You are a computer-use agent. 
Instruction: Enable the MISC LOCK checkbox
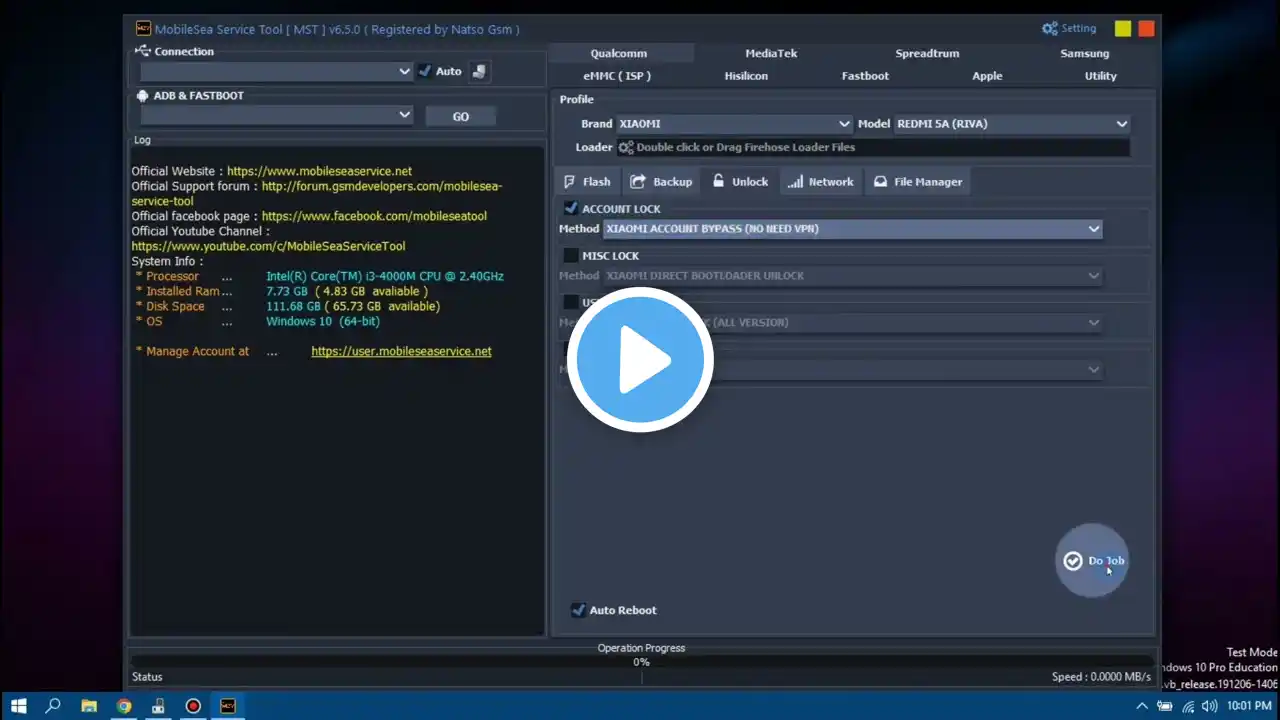(571, 256)
